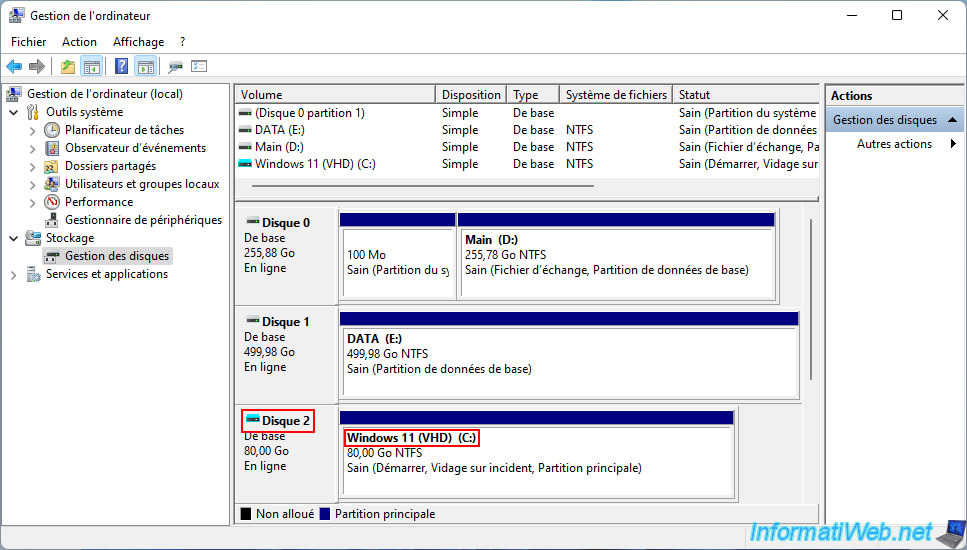Viewport: 967px width, 550px height.
Task: Expand the Services et applications node
Action: tap(14, 274)
